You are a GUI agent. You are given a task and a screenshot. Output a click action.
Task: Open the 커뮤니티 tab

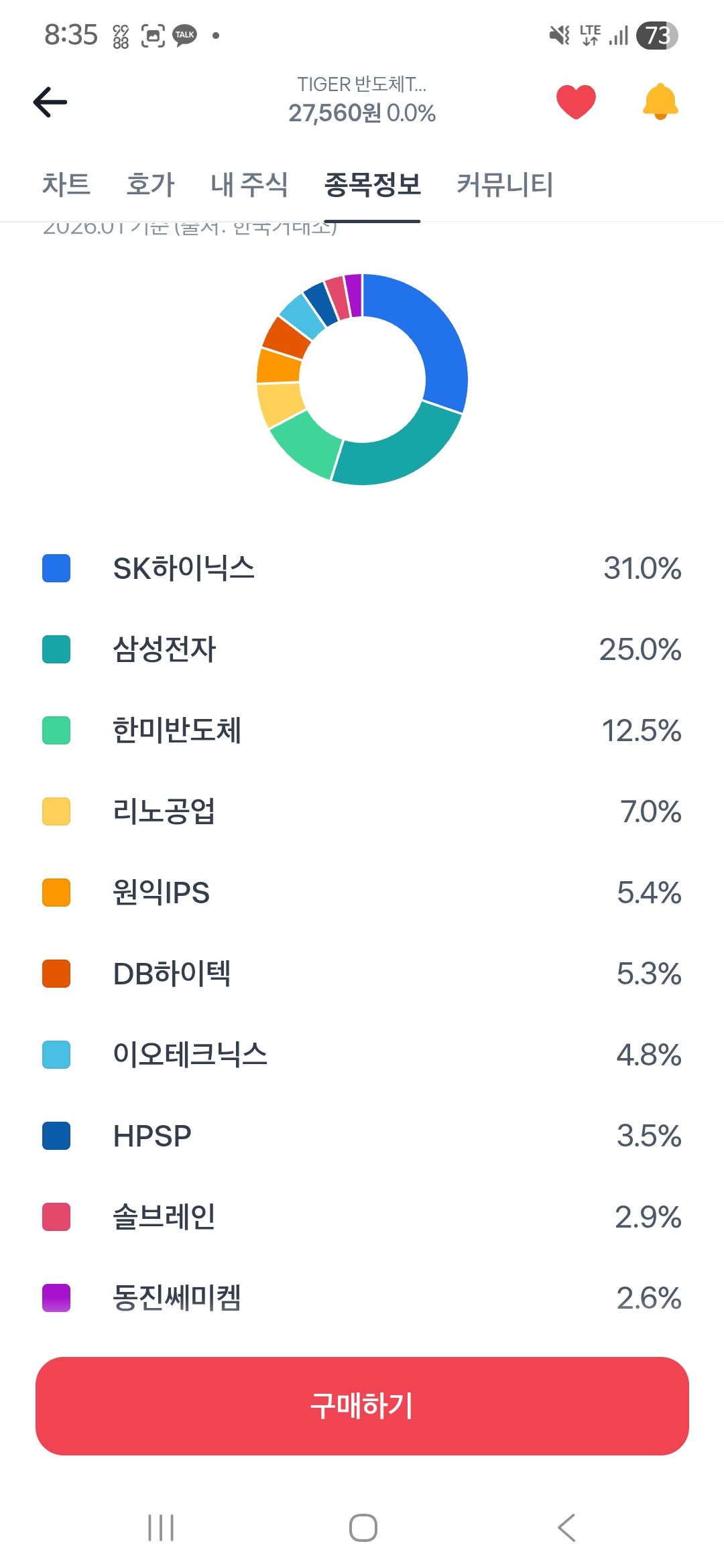pyautogui.click(x=505, y=184)
